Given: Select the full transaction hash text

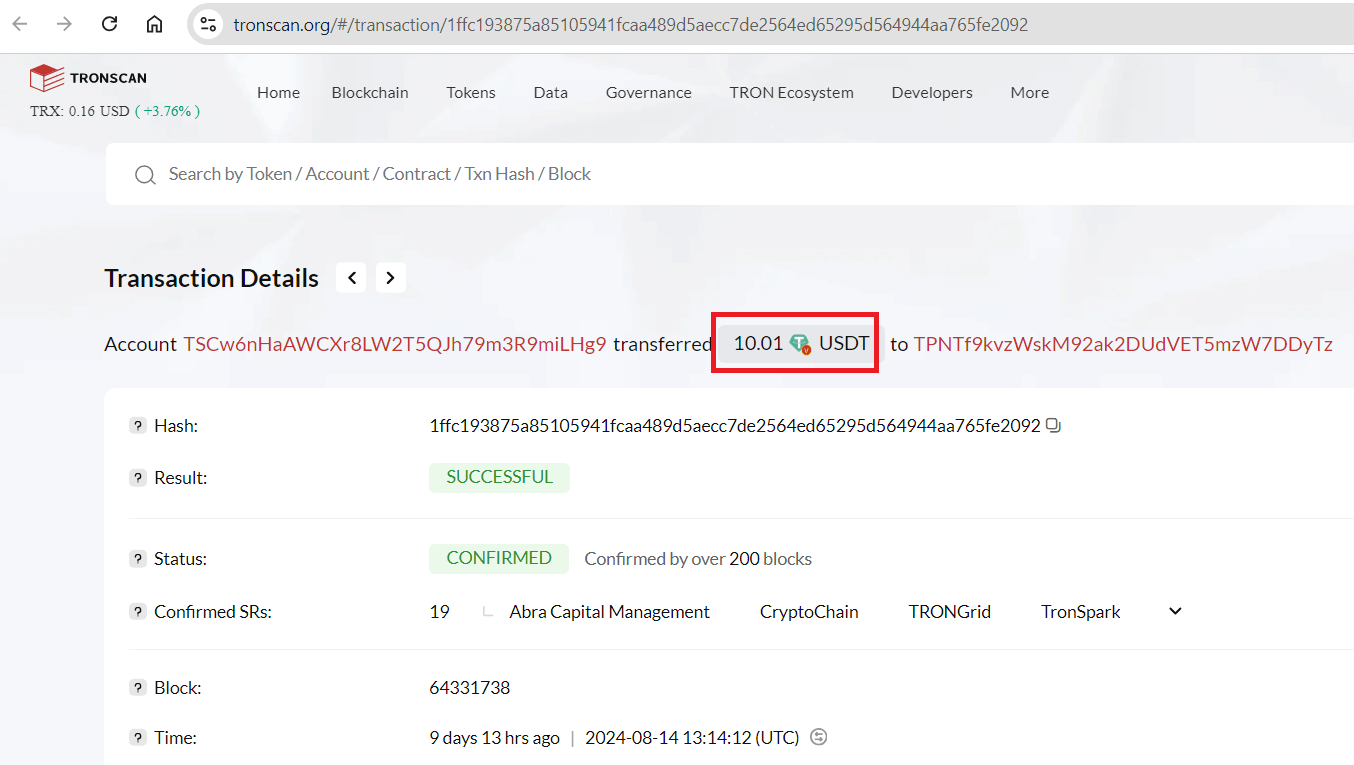Looking at the screenshot, I should click(735, 426).
